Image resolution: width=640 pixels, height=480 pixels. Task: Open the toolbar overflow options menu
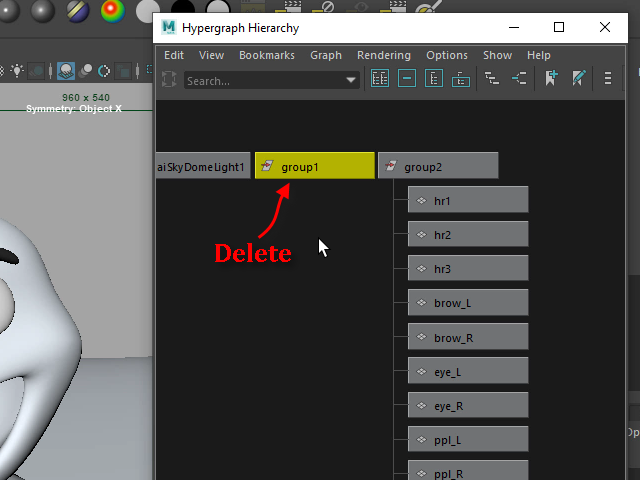click(607, 80)
